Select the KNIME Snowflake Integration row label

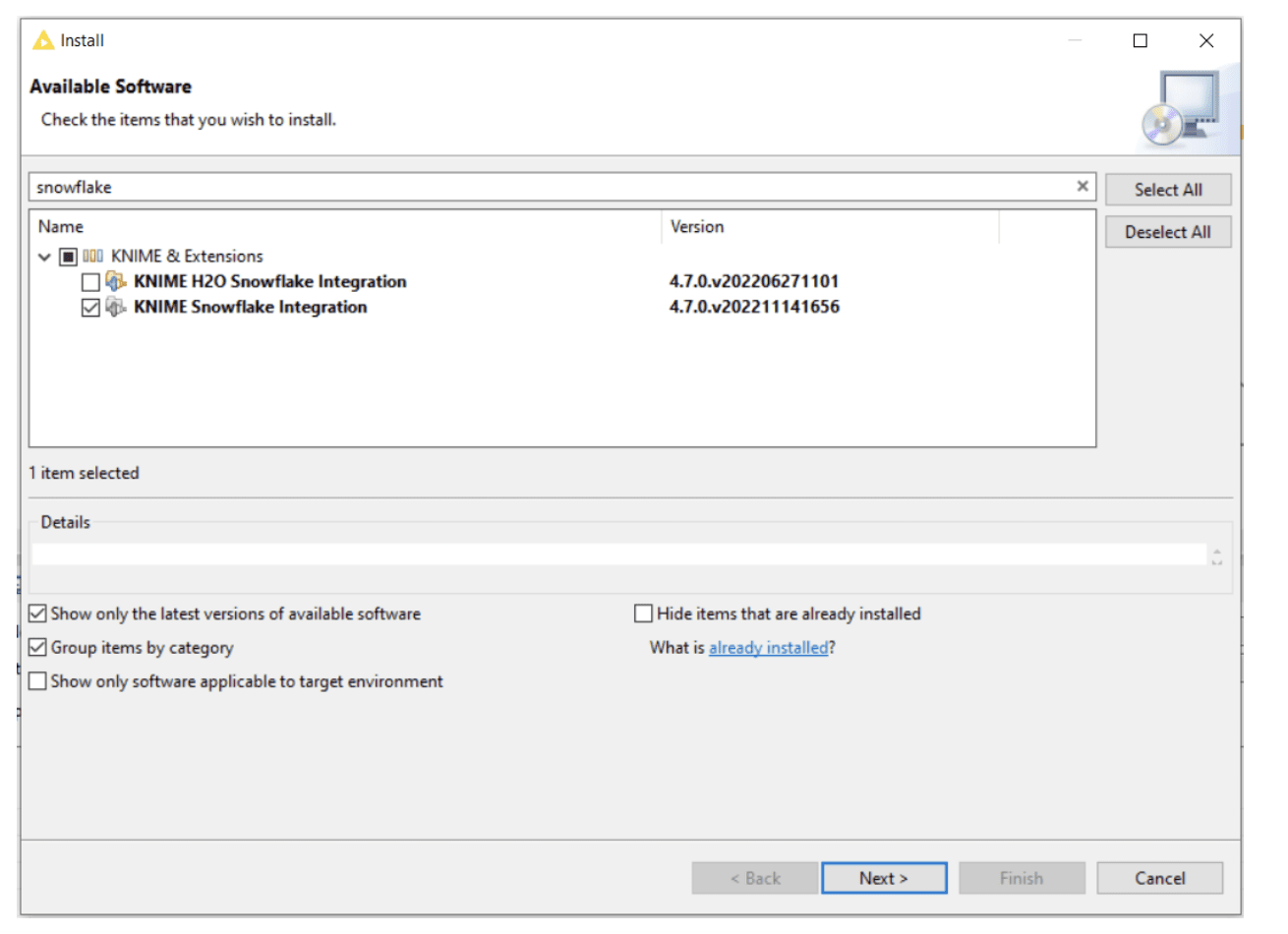[251, 307]
